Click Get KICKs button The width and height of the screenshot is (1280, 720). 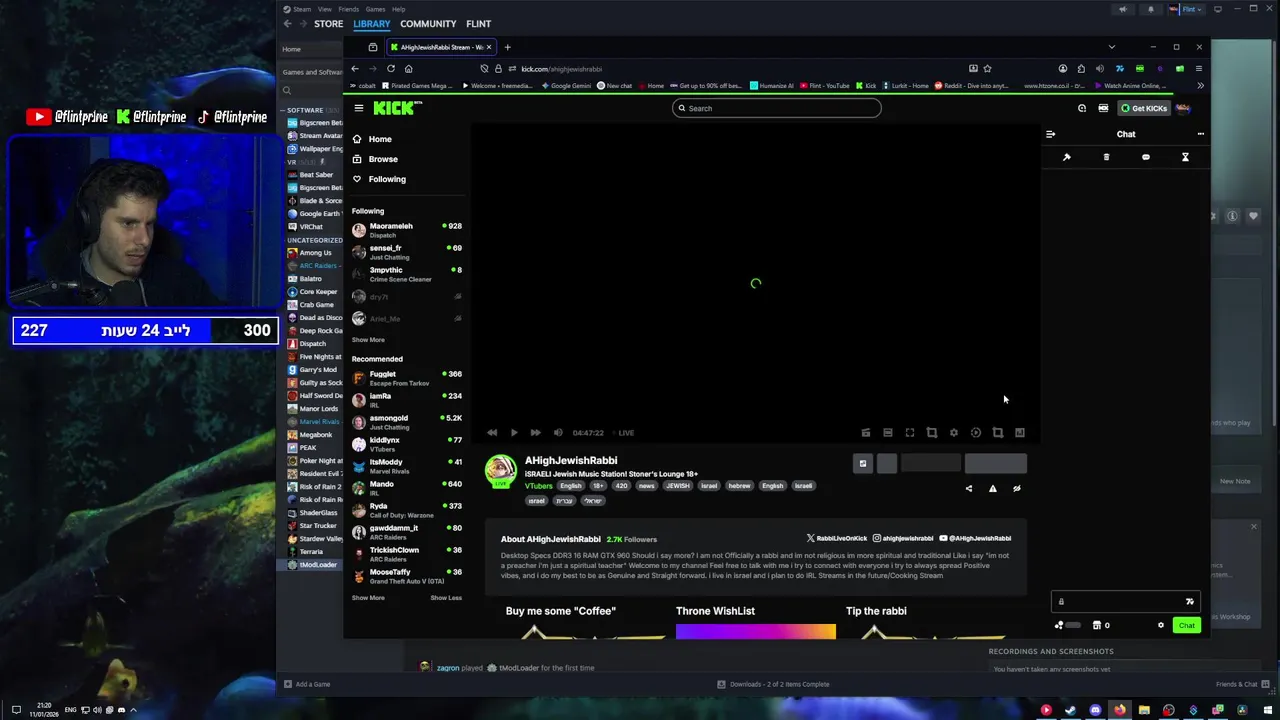pyautogui.click(x=1144, y=108)
